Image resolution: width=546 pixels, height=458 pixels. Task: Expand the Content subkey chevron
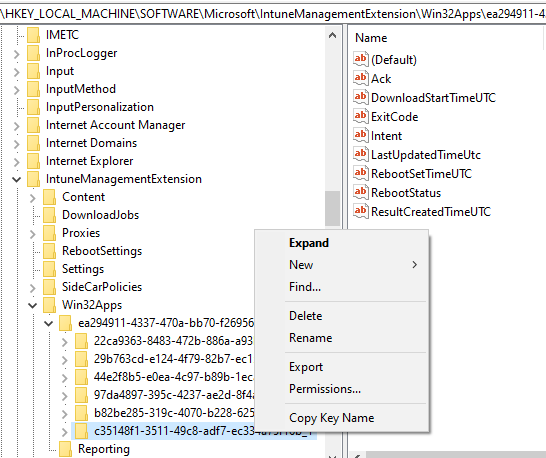pos(33,198)
